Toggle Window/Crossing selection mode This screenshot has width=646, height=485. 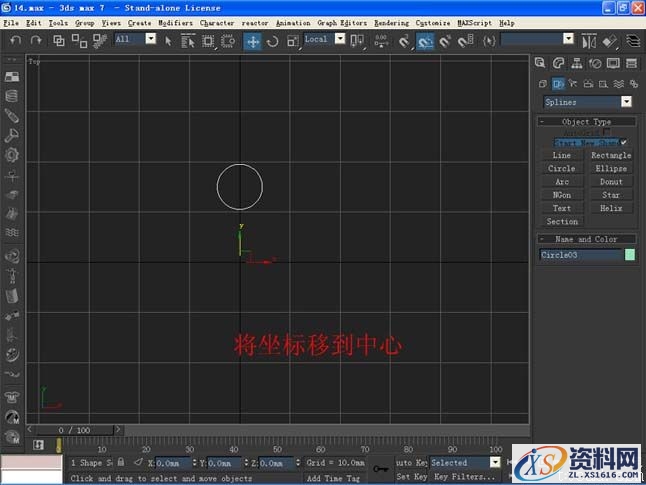[x=228, y=41]
